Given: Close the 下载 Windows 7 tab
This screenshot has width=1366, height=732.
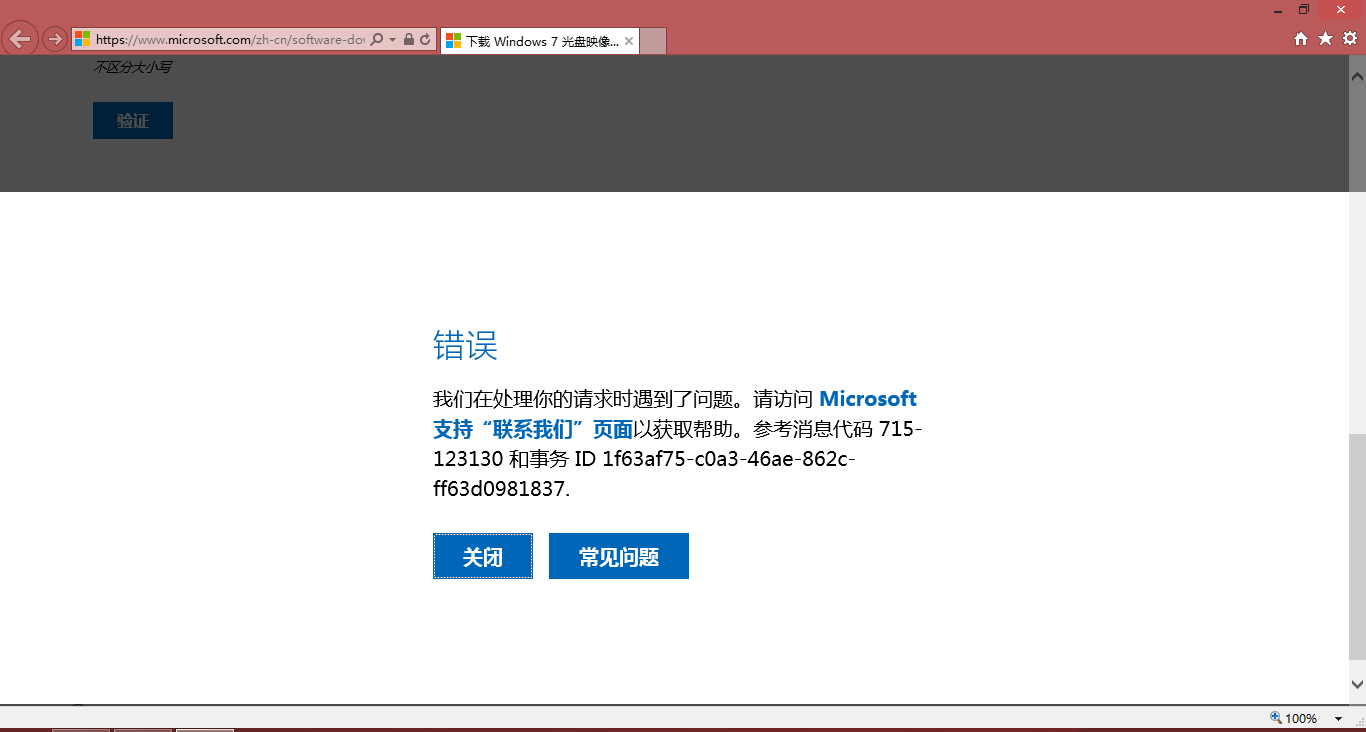Looking at the screenshot, I should tap(629, 41).
